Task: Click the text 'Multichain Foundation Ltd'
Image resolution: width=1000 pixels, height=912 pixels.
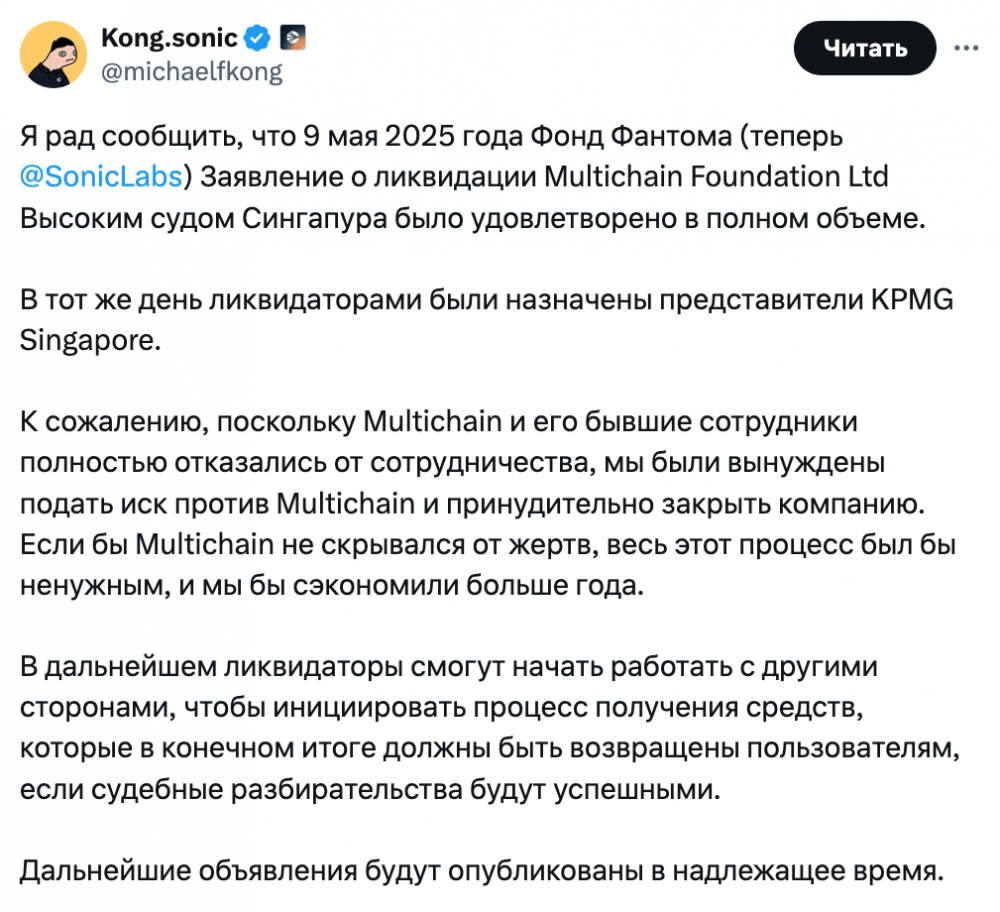Action: pyautogui.click(x=716, y=177)
